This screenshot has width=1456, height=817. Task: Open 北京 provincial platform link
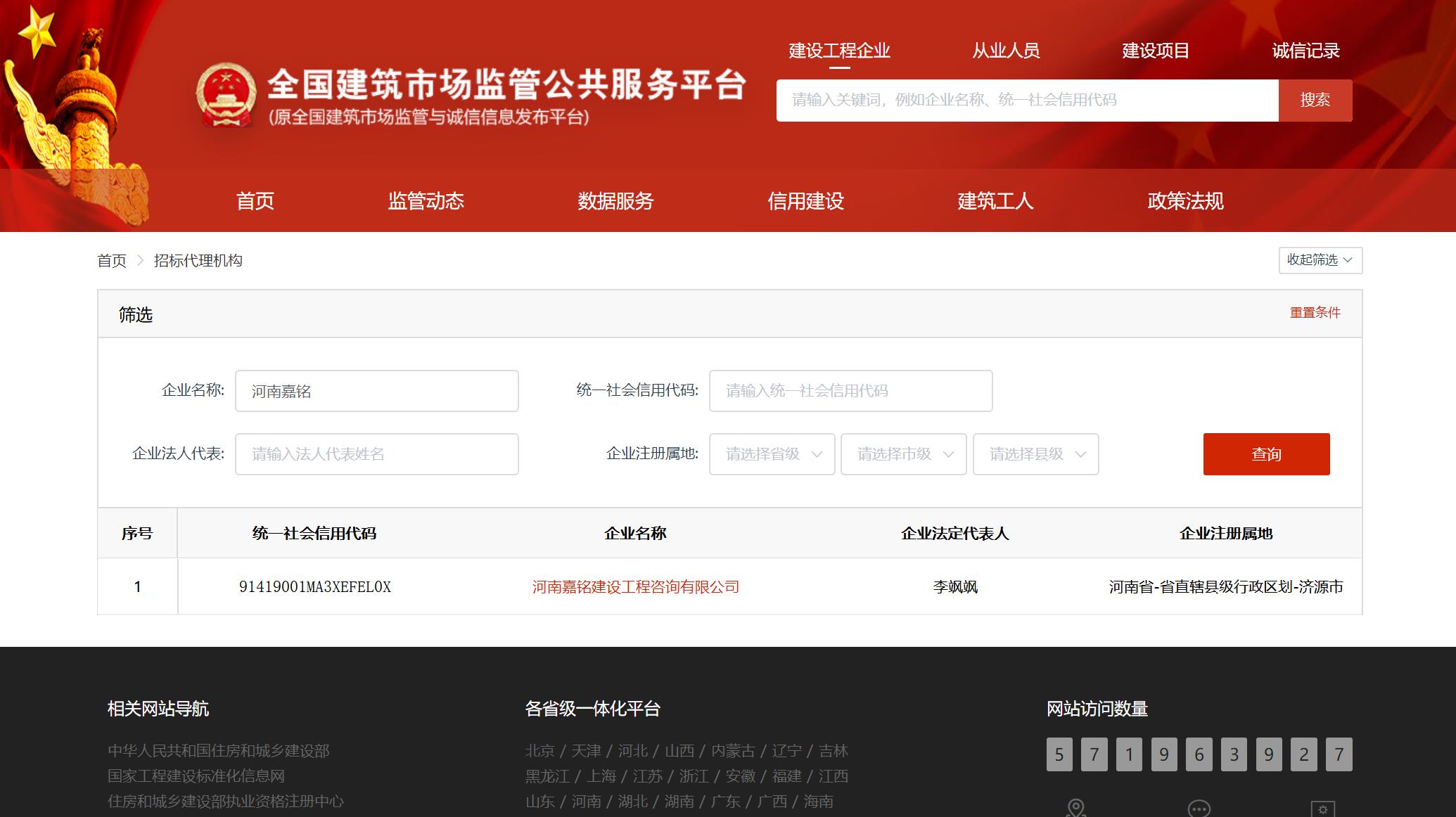pyautogui.click(x=540, y=751)
